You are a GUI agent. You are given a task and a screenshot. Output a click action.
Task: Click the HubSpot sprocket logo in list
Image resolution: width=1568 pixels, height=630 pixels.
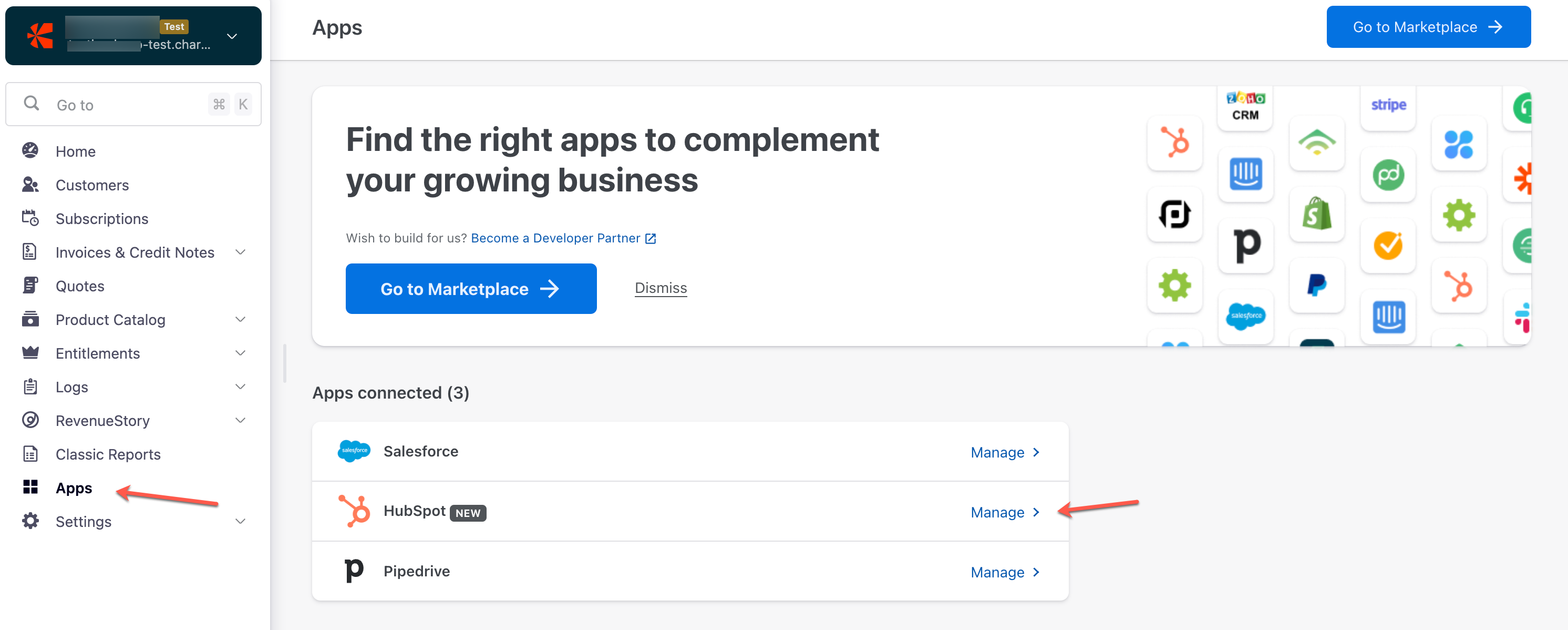354,511
